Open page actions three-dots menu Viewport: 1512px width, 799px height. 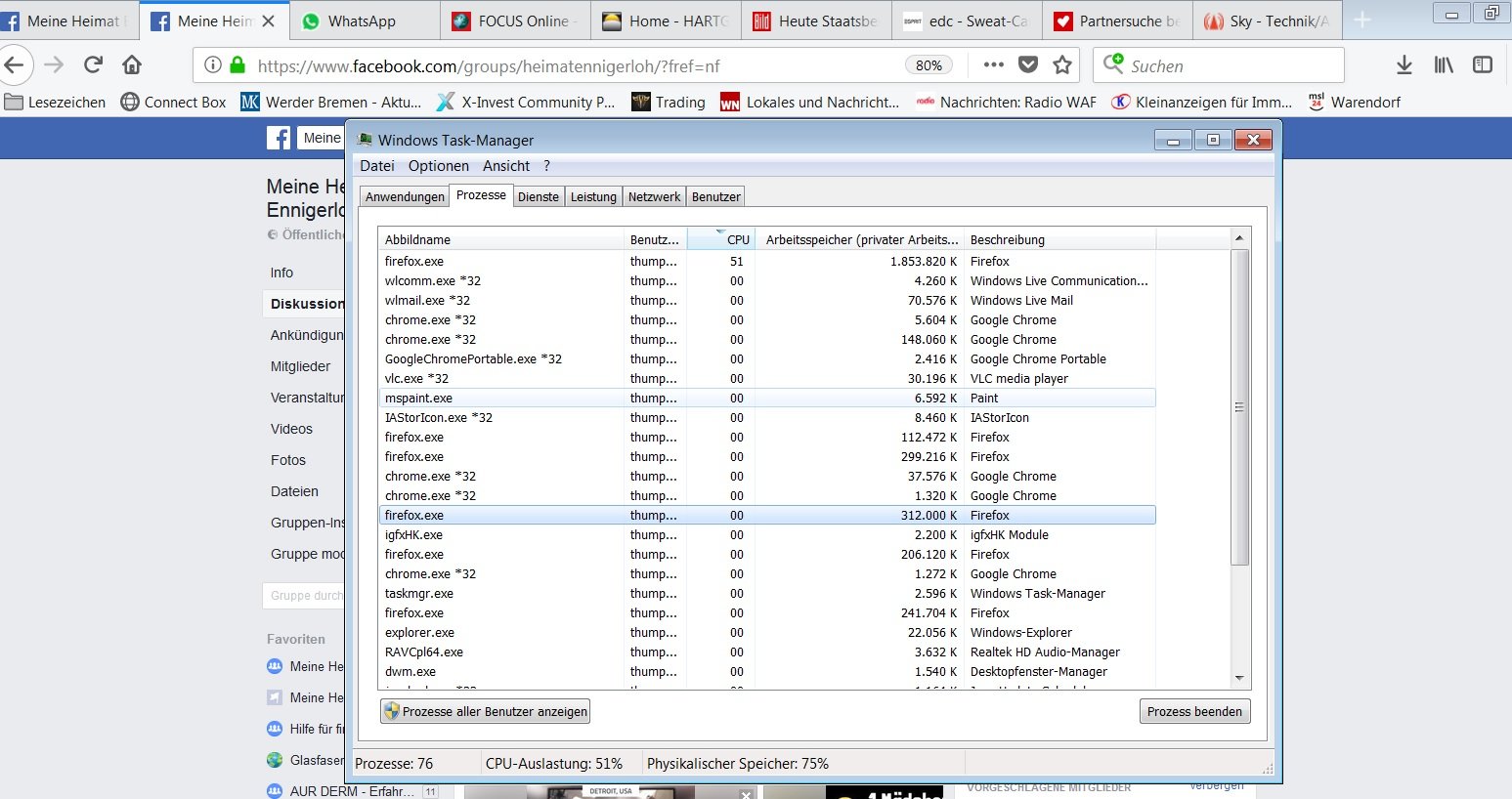[994, 65]
